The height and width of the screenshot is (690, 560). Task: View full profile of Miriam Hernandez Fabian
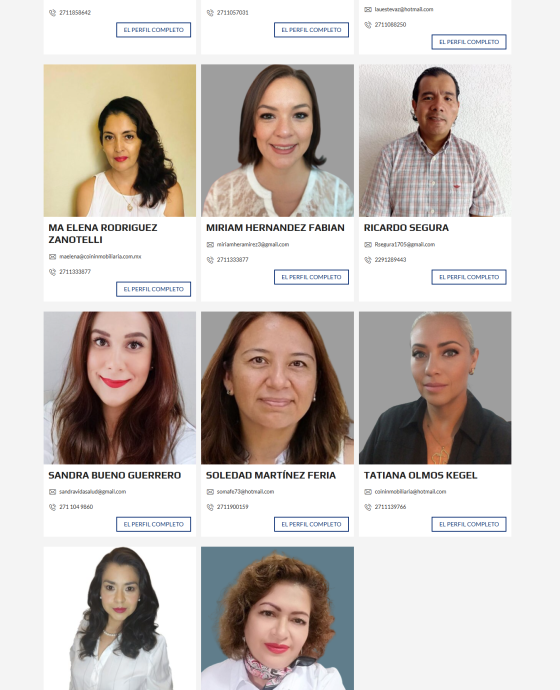[311, 277]
